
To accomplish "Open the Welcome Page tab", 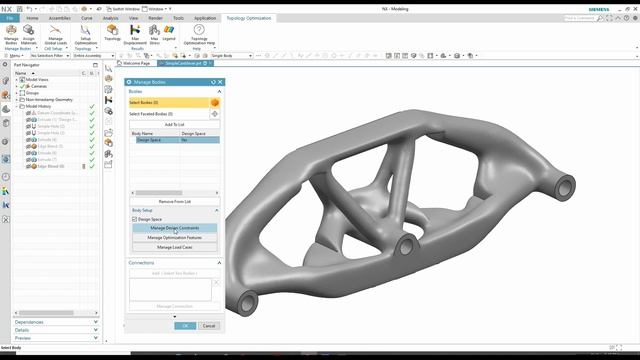I will pyautogui.click(x=134, y=63).
